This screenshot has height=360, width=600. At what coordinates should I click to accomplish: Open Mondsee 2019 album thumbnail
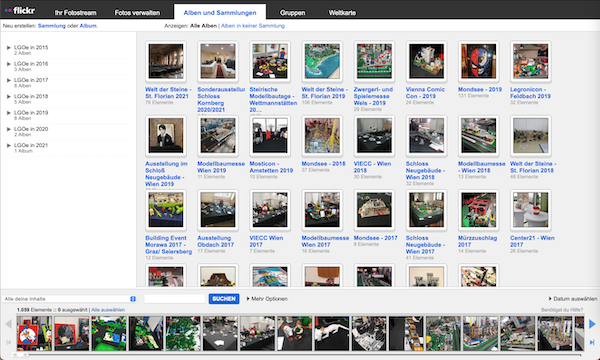coord(479,61)
